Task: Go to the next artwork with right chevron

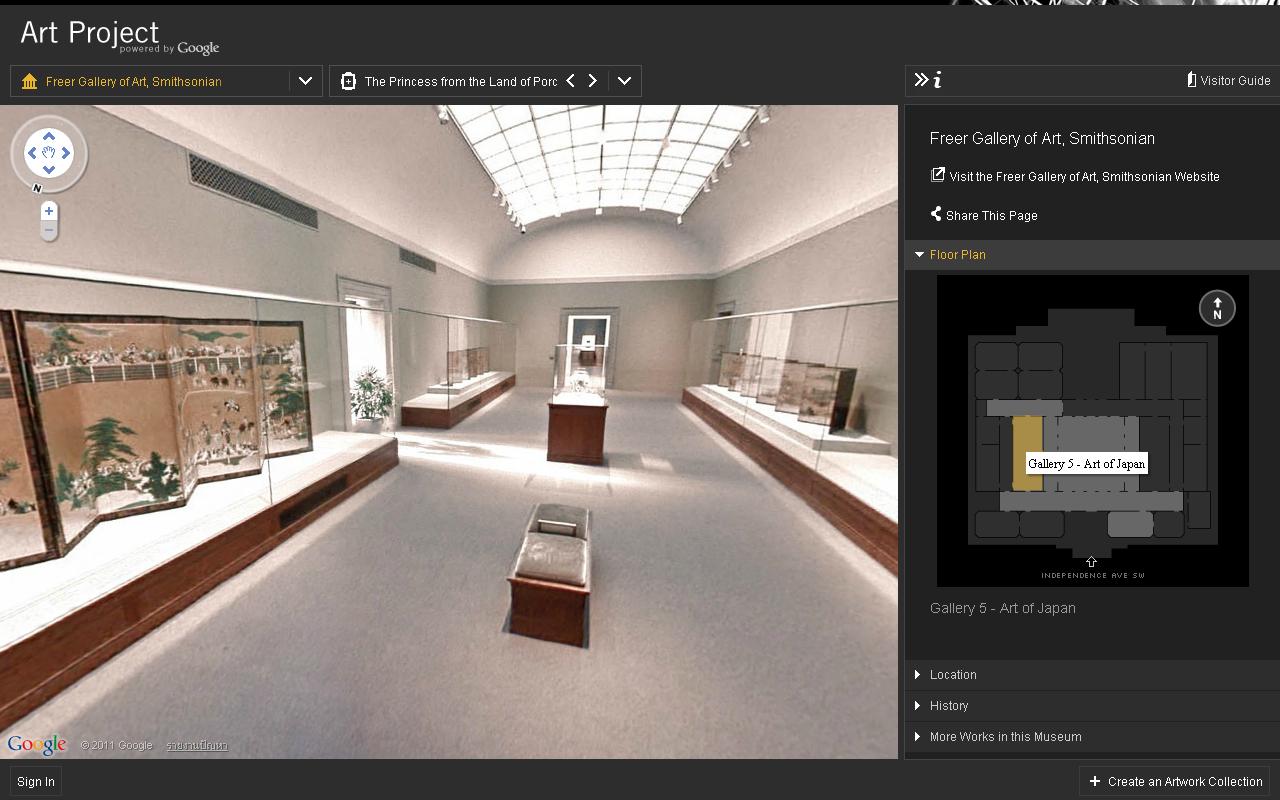Action: 592,81
